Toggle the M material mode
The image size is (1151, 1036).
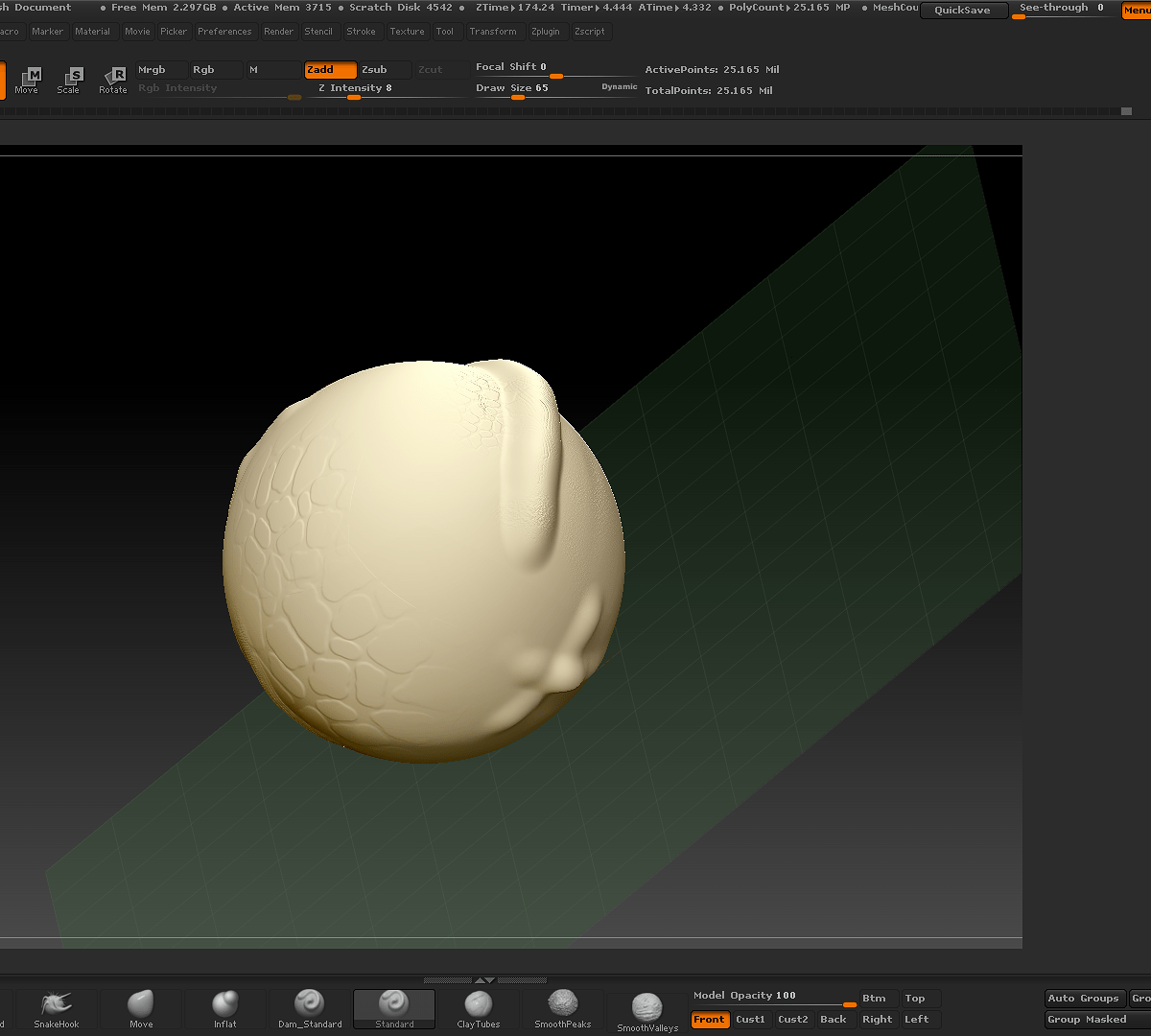coord(273,70)
